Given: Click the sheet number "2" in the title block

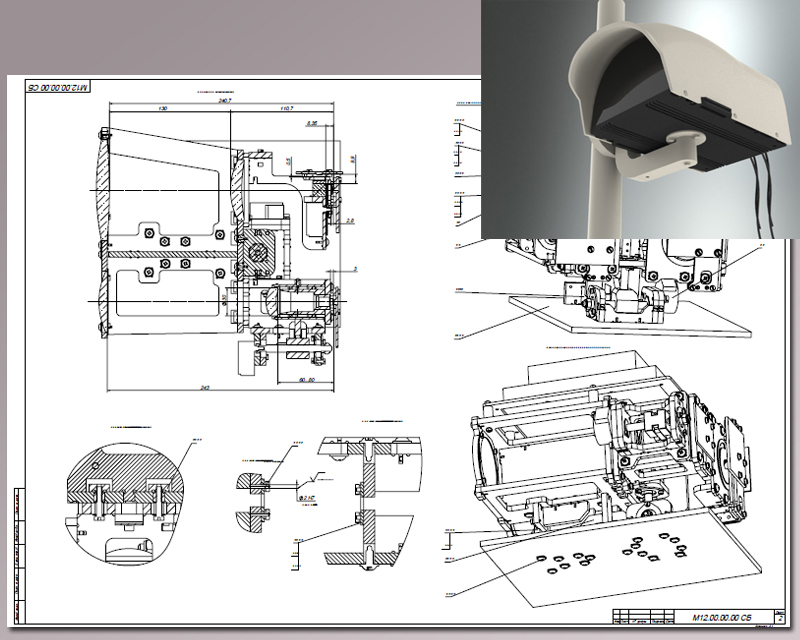Looking at the screenshot, I should 781,618.
